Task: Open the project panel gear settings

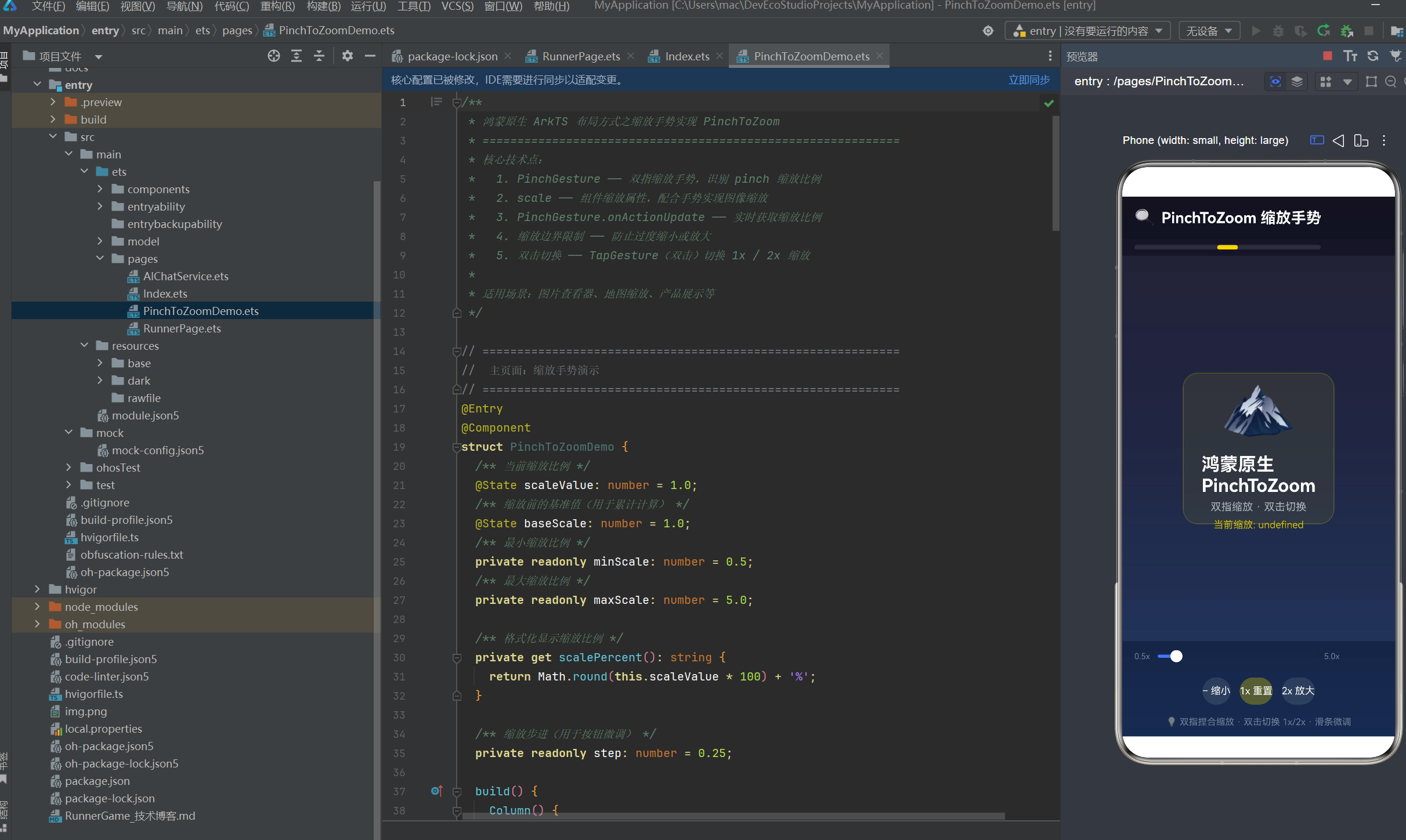Action: 347,56
